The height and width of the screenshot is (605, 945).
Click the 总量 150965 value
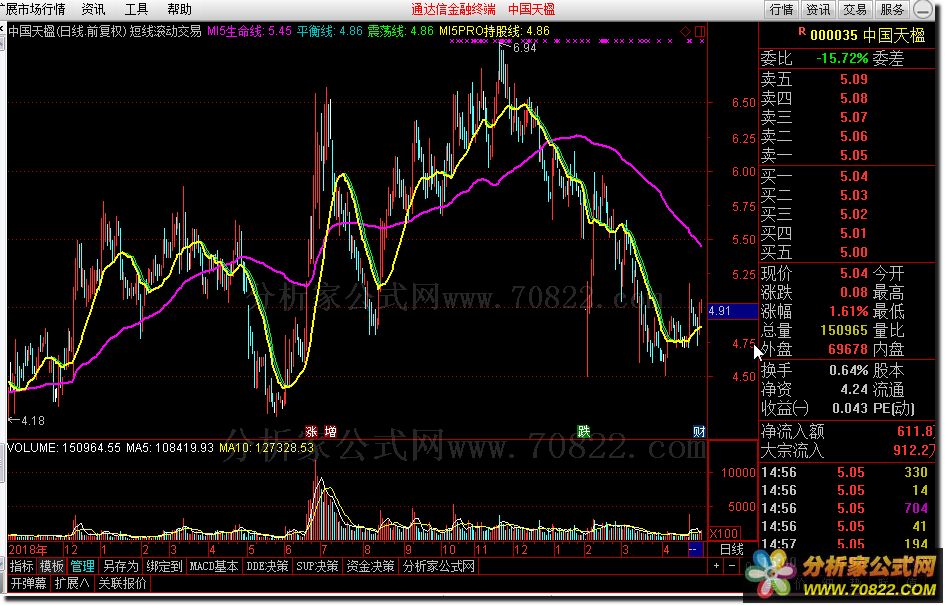pos(843,330)
